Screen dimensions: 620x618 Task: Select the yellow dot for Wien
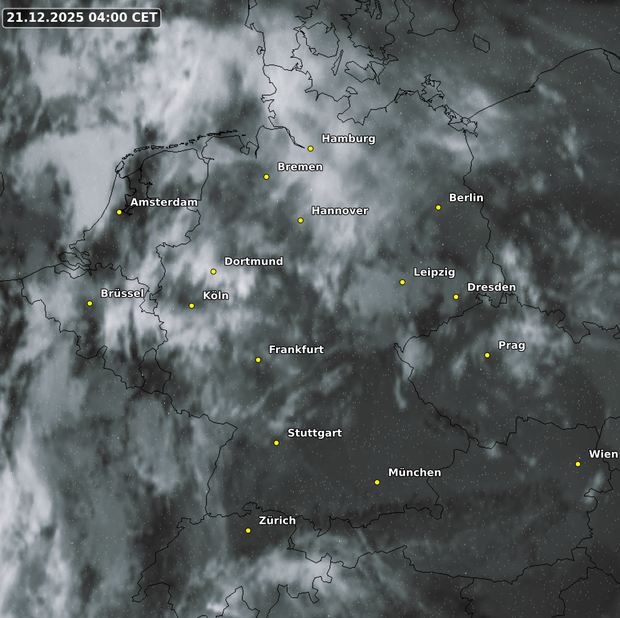click(578, 464)
